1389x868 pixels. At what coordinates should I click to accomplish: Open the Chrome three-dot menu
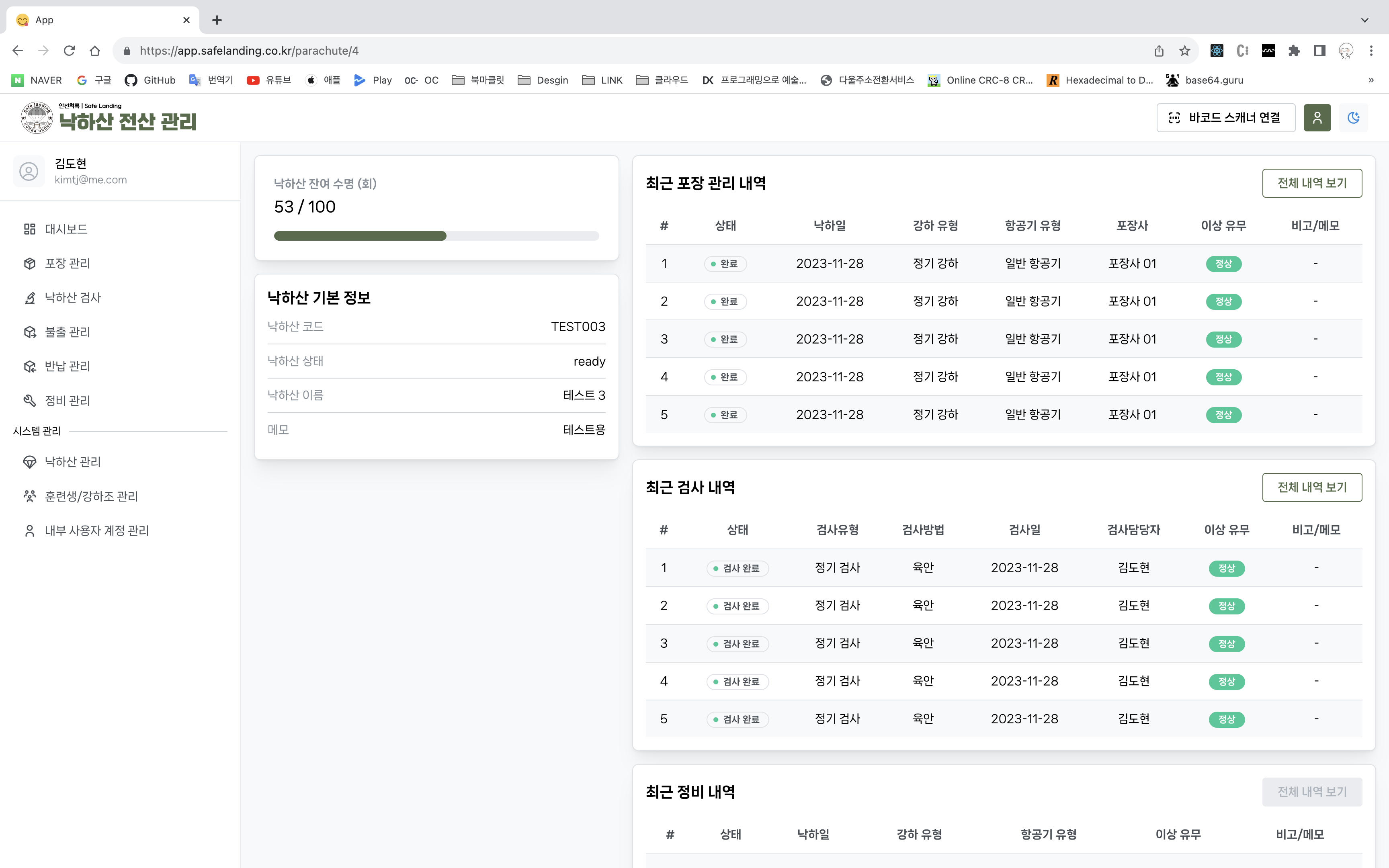(x=1373, y=51)
